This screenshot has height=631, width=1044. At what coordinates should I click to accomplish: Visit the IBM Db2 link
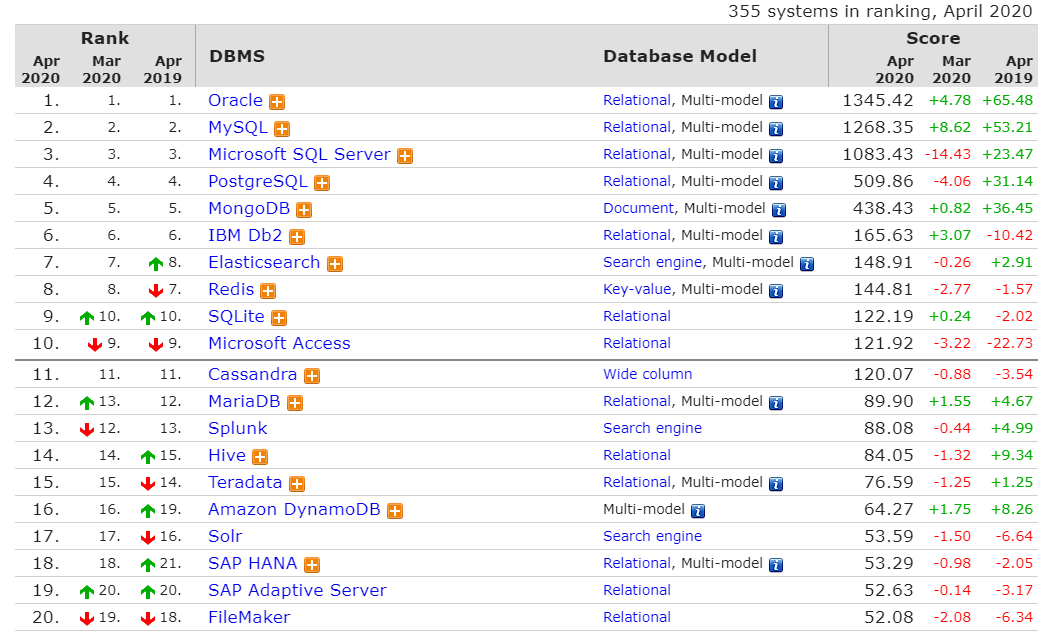(x=245, y=236)
